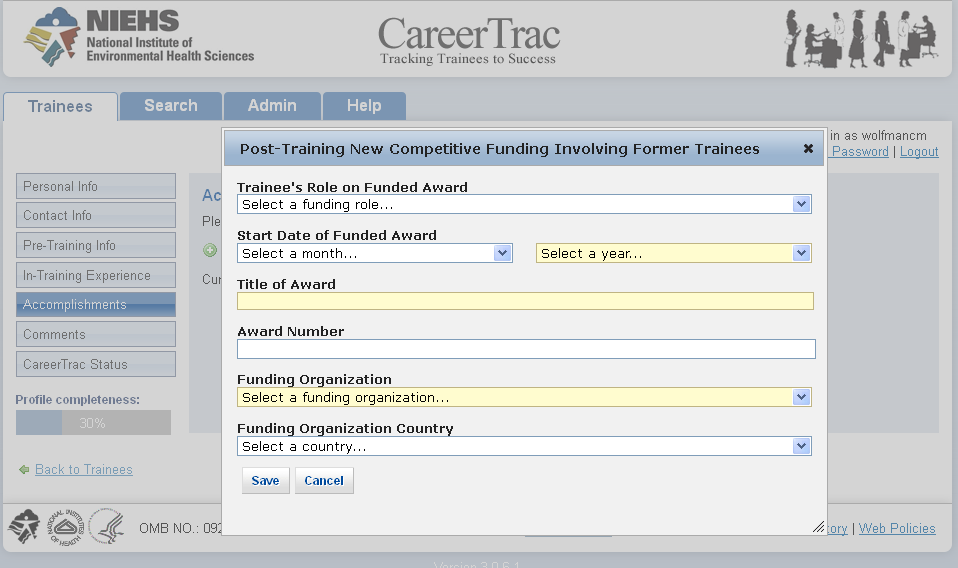Open the Admin tab
Image resolution: width=958 pixels, height=568 pixels.
coord(272,106)
